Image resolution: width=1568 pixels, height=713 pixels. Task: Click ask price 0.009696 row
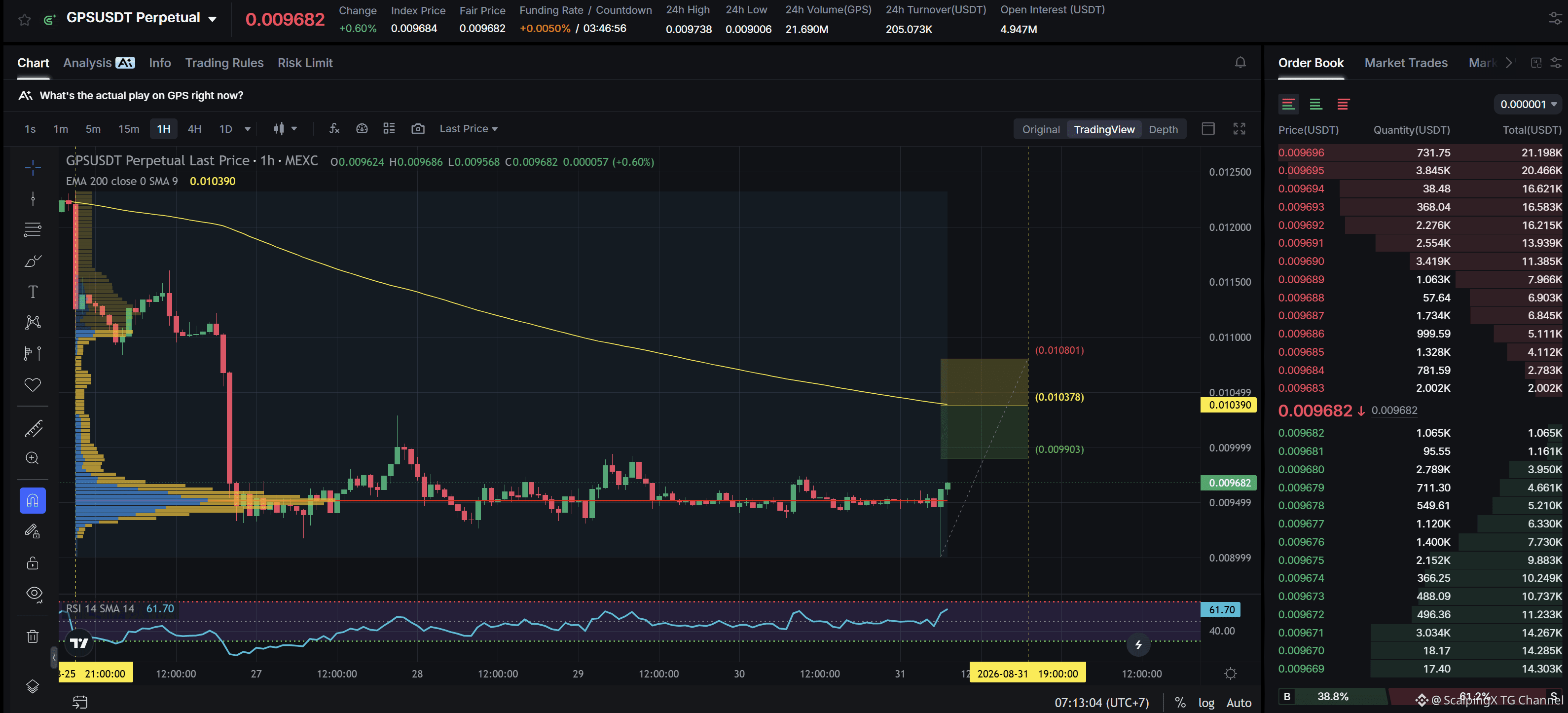(x=1420, y=152)
